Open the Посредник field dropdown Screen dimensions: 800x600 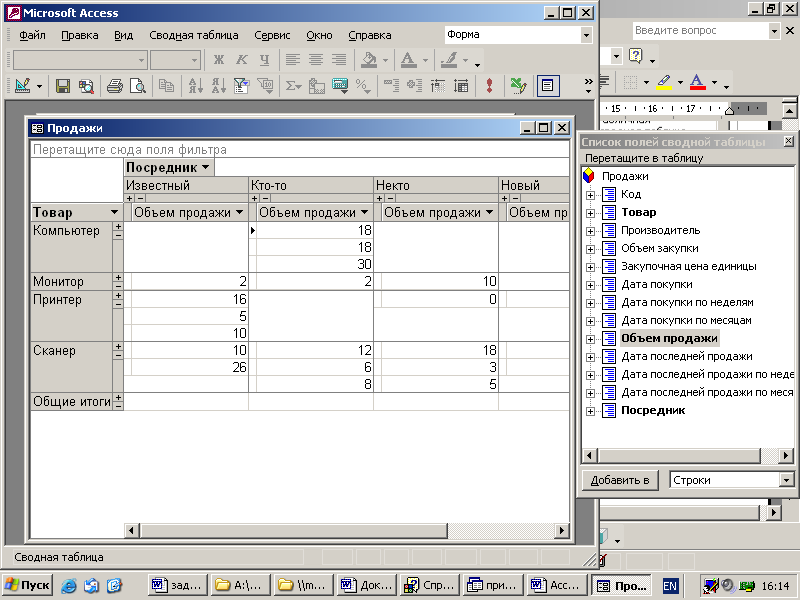[205, 167]
